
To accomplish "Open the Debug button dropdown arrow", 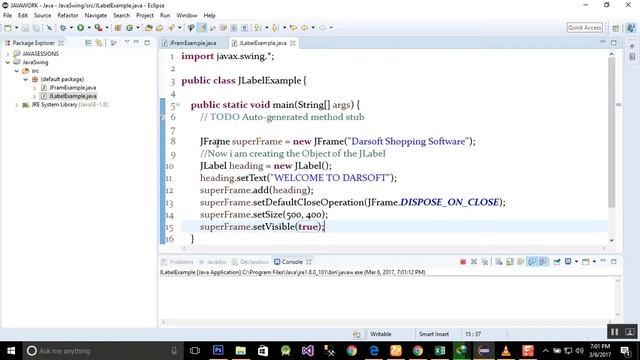I will click(x=71, y=28).
